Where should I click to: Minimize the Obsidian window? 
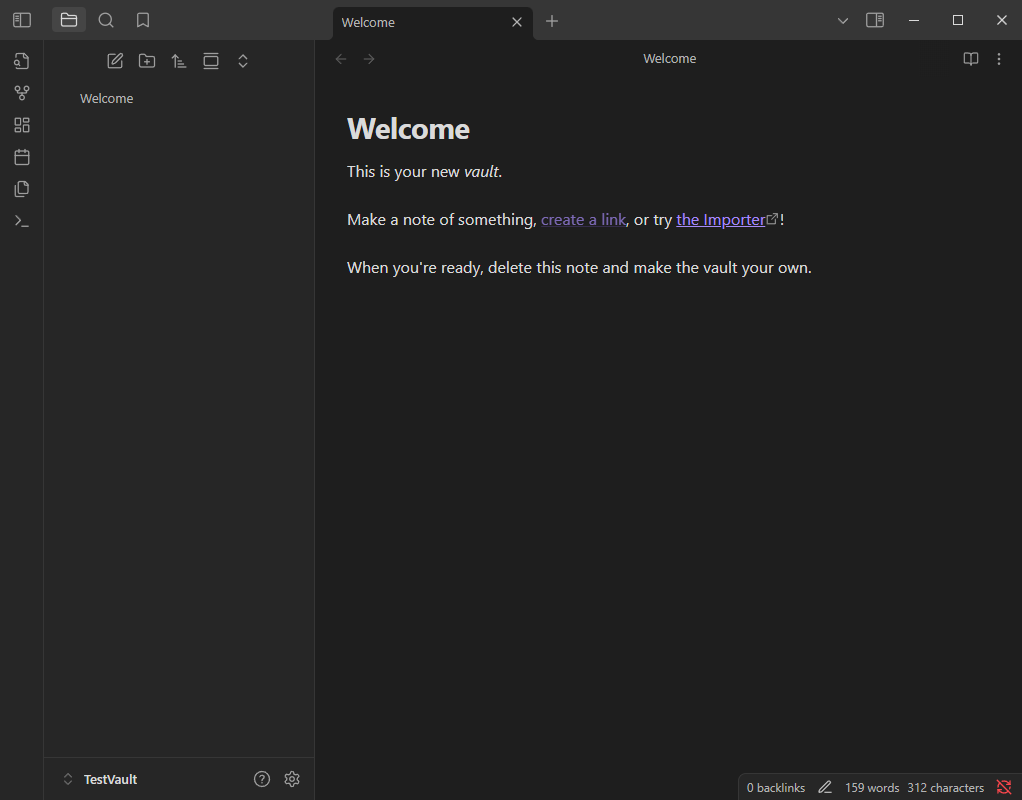tap(914, 20)
